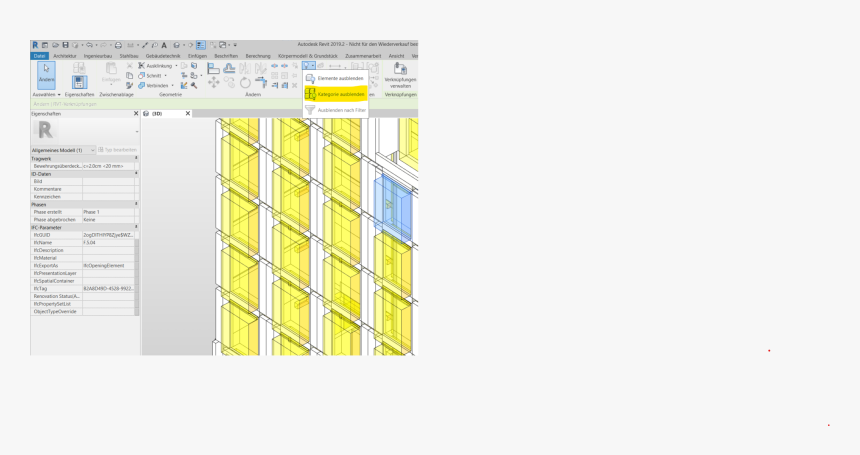The height and width of the screenshot is (455, 860).
Task: Expand the Auswählen panel dropdown
Action: pyautogui.click(x=47, y=95)
